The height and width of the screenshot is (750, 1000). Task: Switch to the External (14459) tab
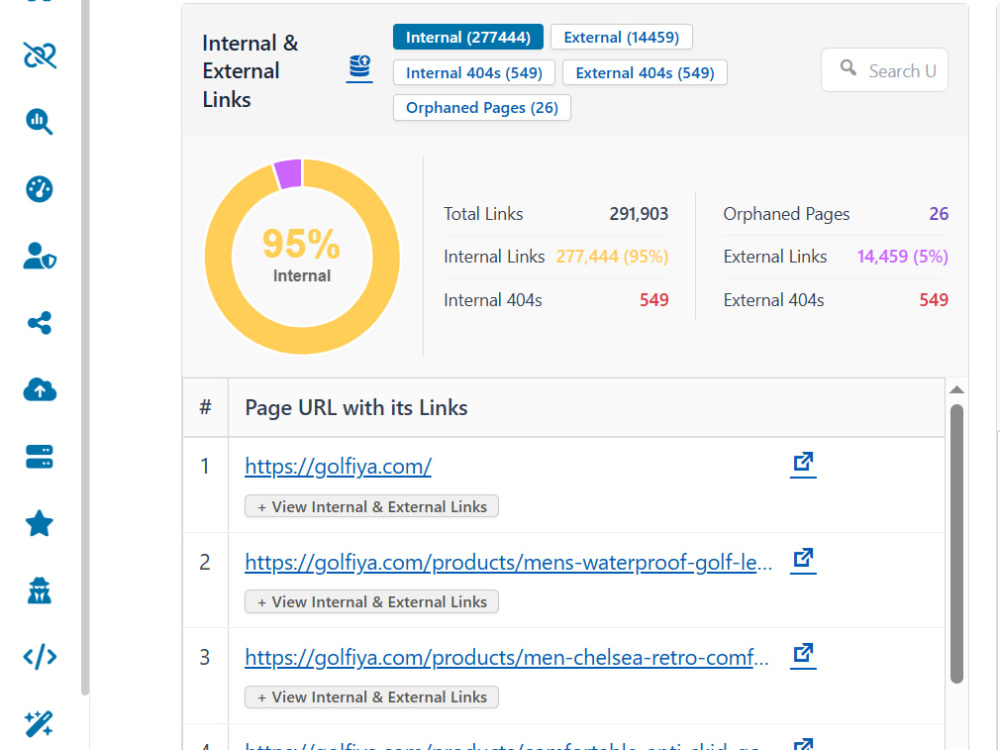pos(621,37)
